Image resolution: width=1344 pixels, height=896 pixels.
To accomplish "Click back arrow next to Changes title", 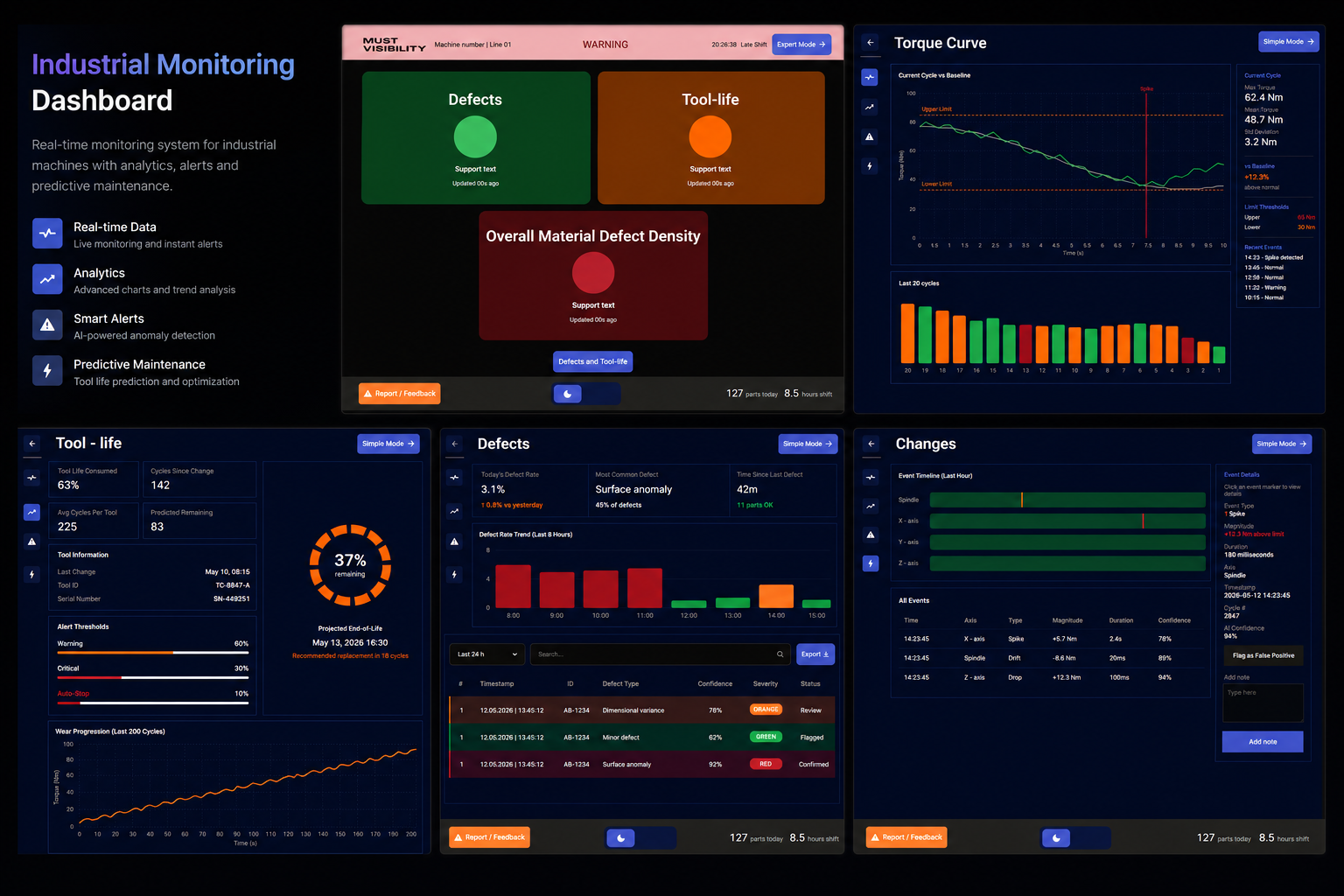I will (x=871, y=444).
